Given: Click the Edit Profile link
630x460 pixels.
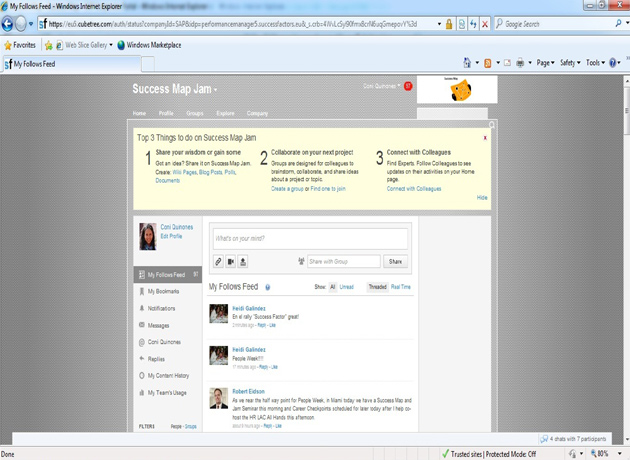Looking at the screenshot, I should point(171,236).
